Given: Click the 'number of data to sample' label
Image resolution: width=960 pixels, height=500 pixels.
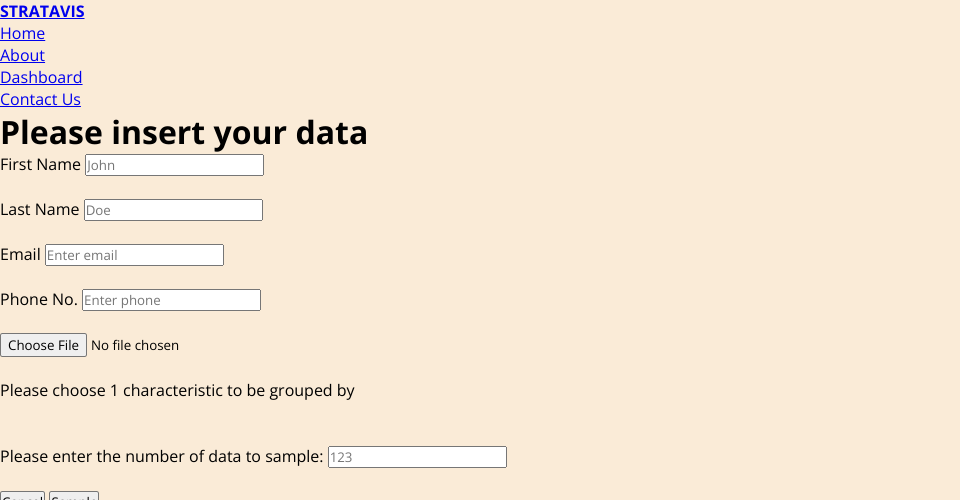Looking at the screenshot, I should (162, 457).
